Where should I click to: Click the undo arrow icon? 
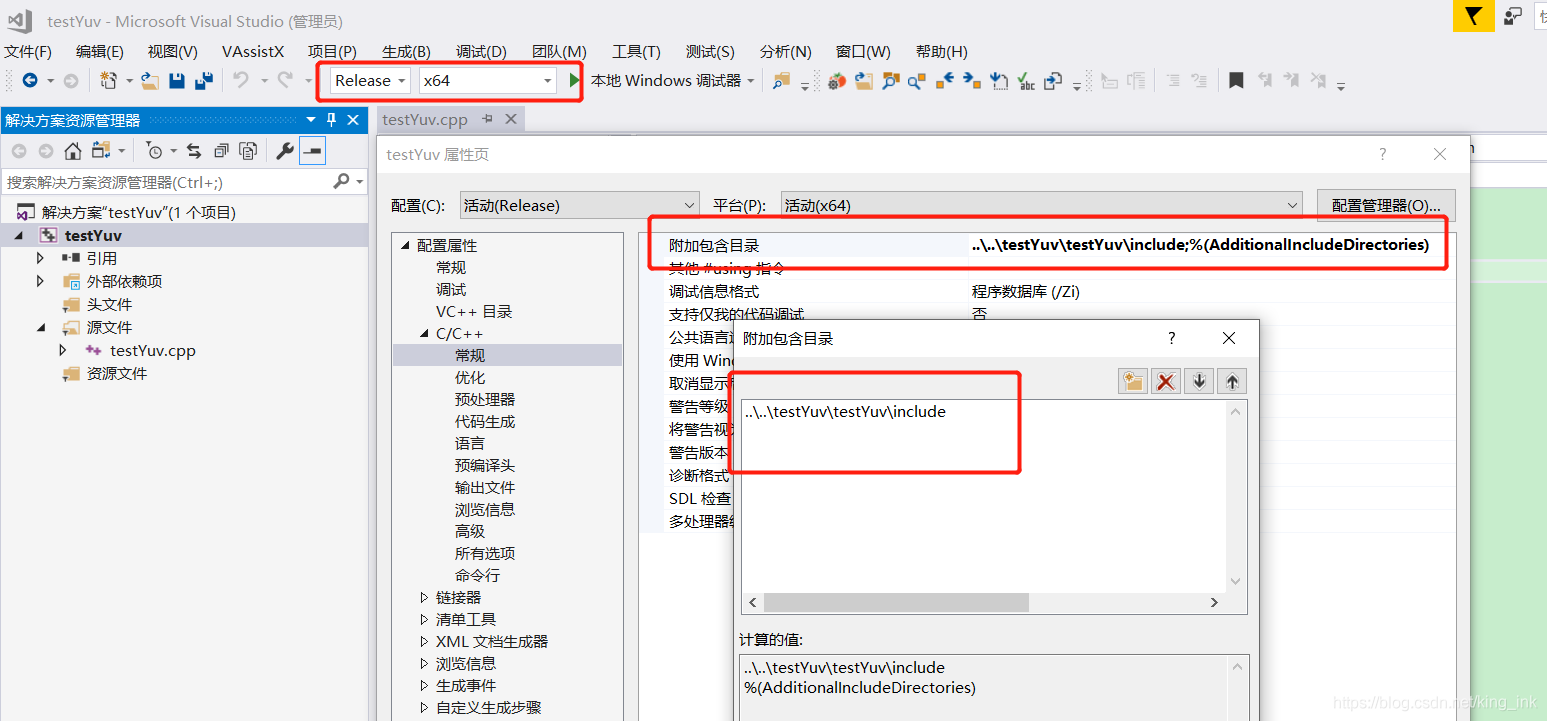[x=241, y=80]
